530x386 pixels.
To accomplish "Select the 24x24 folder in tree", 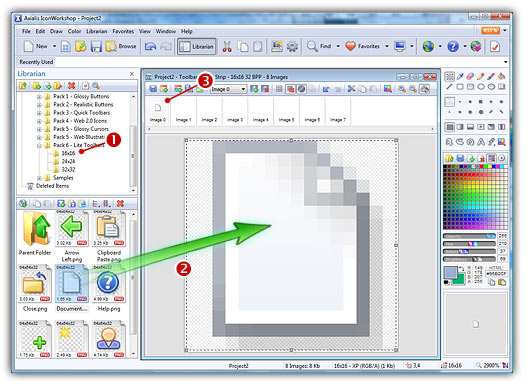I will pos(68,161).
